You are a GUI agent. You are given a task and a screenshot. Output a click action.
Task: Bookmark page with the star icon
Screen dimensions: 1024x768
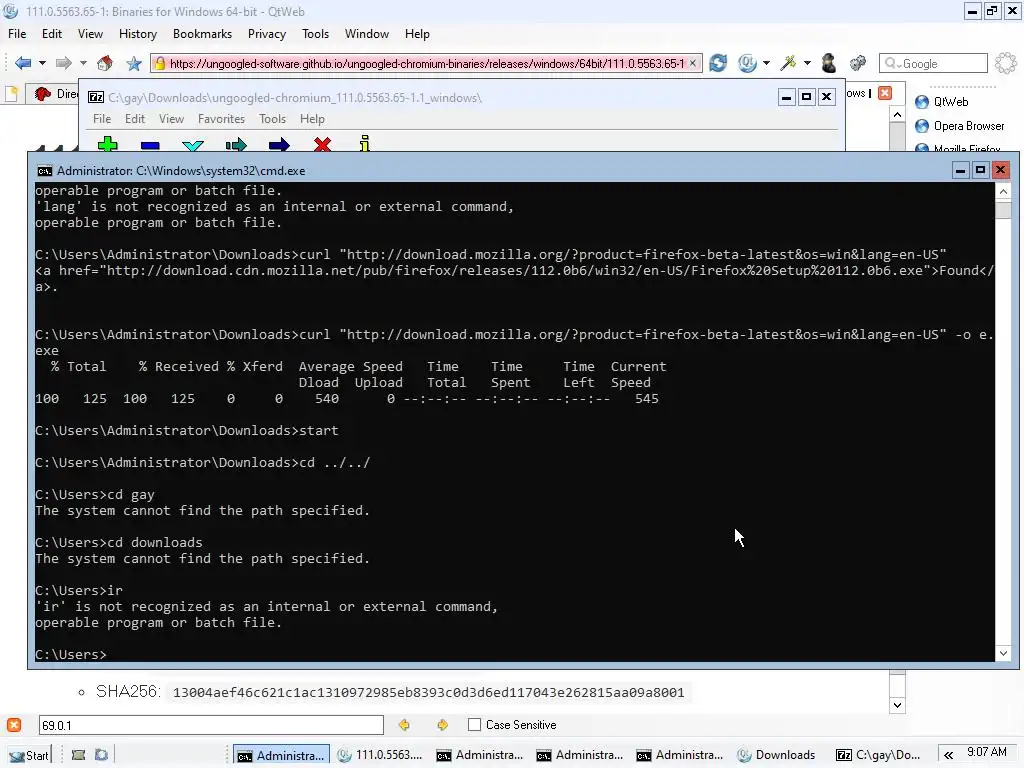[x=134, y=63]
